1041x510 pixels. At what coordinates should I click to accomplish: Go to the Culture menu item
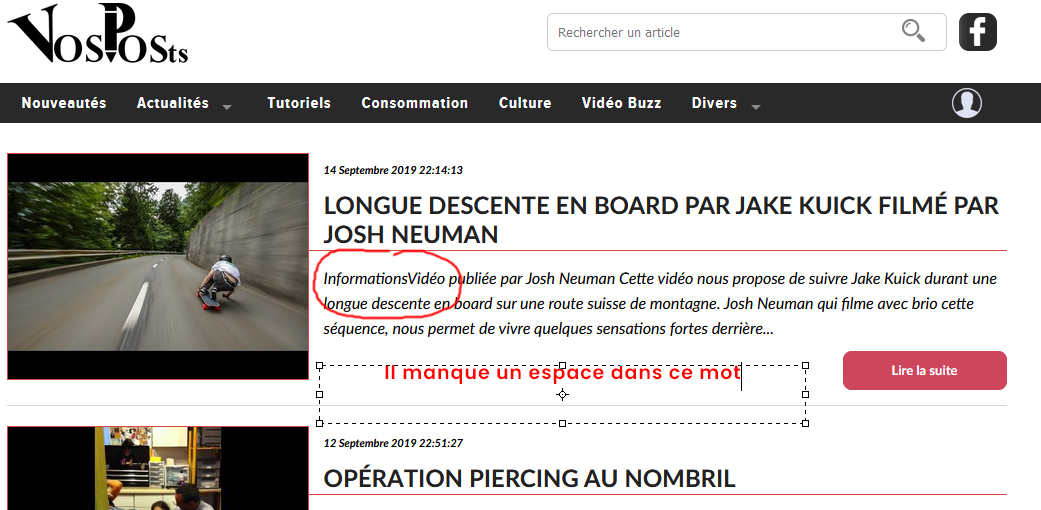[x=525, y=103]
